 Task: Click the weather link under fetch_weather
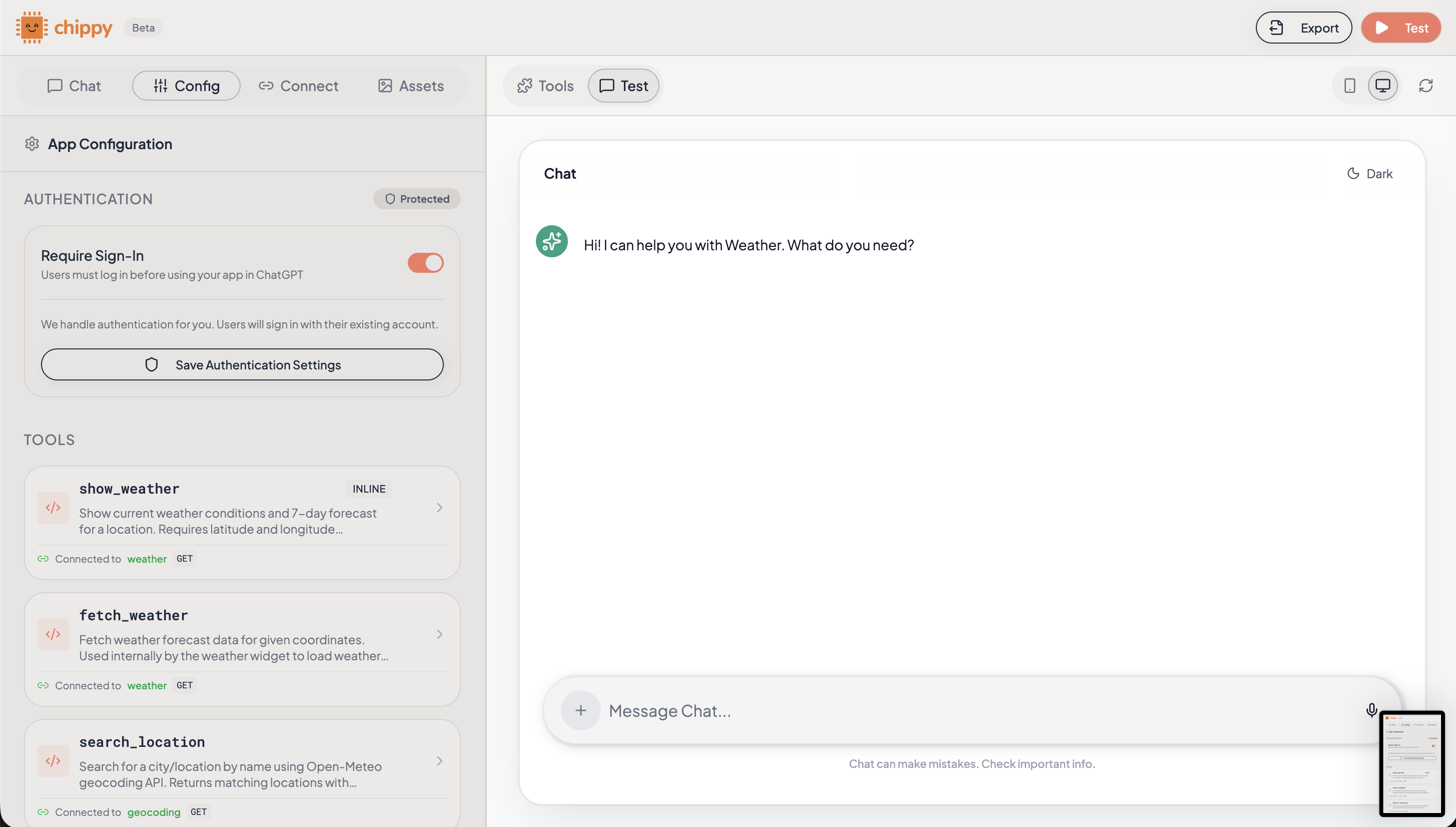[x=147, y=685]
